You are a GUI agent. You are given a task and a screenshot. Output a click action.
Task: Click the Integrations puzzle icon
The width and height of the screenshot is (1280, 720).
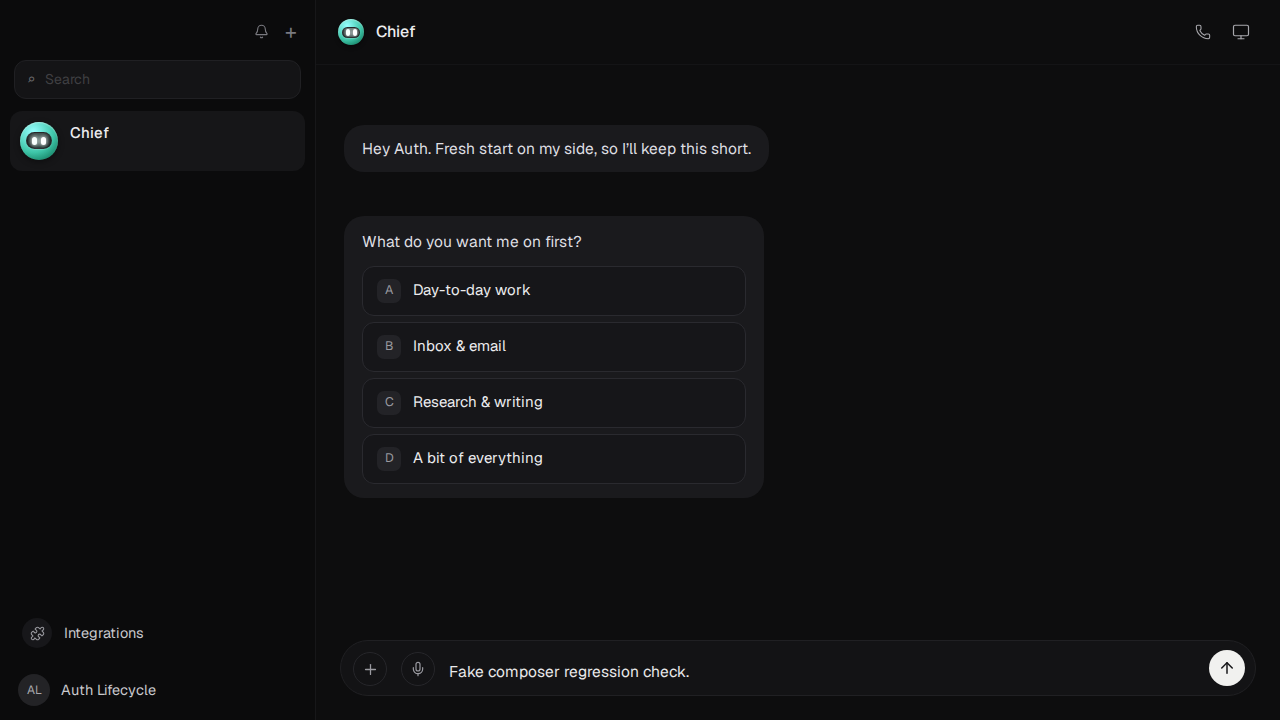(x=37, y=633)
